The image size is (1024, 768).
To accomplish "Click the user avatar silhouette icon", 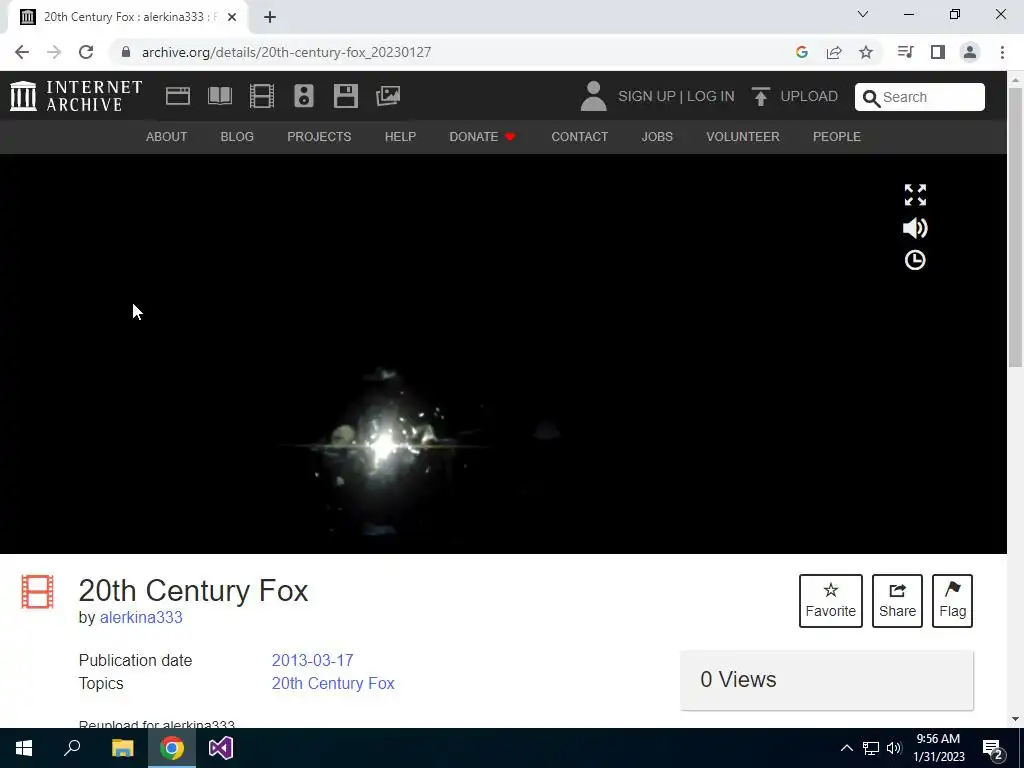I will click(x=593, y=96).
